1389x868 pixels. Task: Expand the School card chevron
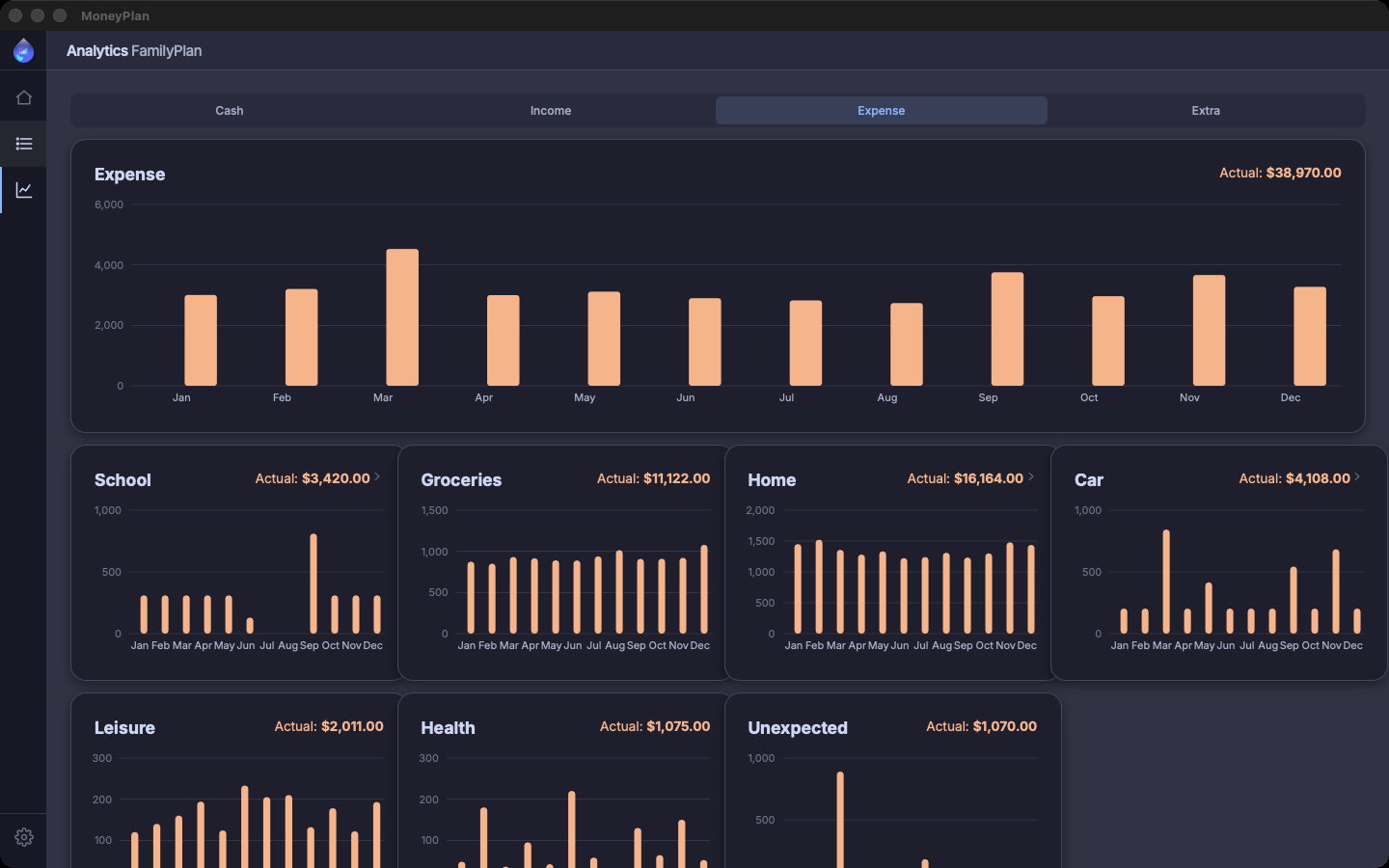(x=377, y=476)
